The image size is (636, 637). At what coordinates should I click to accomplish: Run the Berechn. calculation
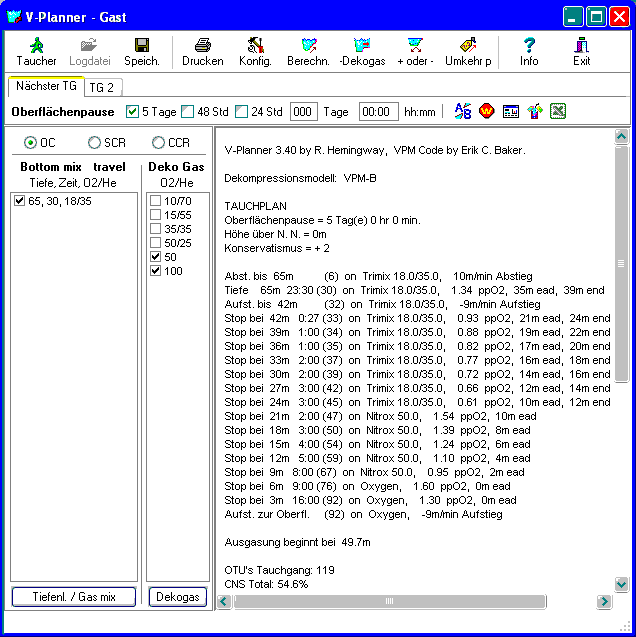[309, 51]
